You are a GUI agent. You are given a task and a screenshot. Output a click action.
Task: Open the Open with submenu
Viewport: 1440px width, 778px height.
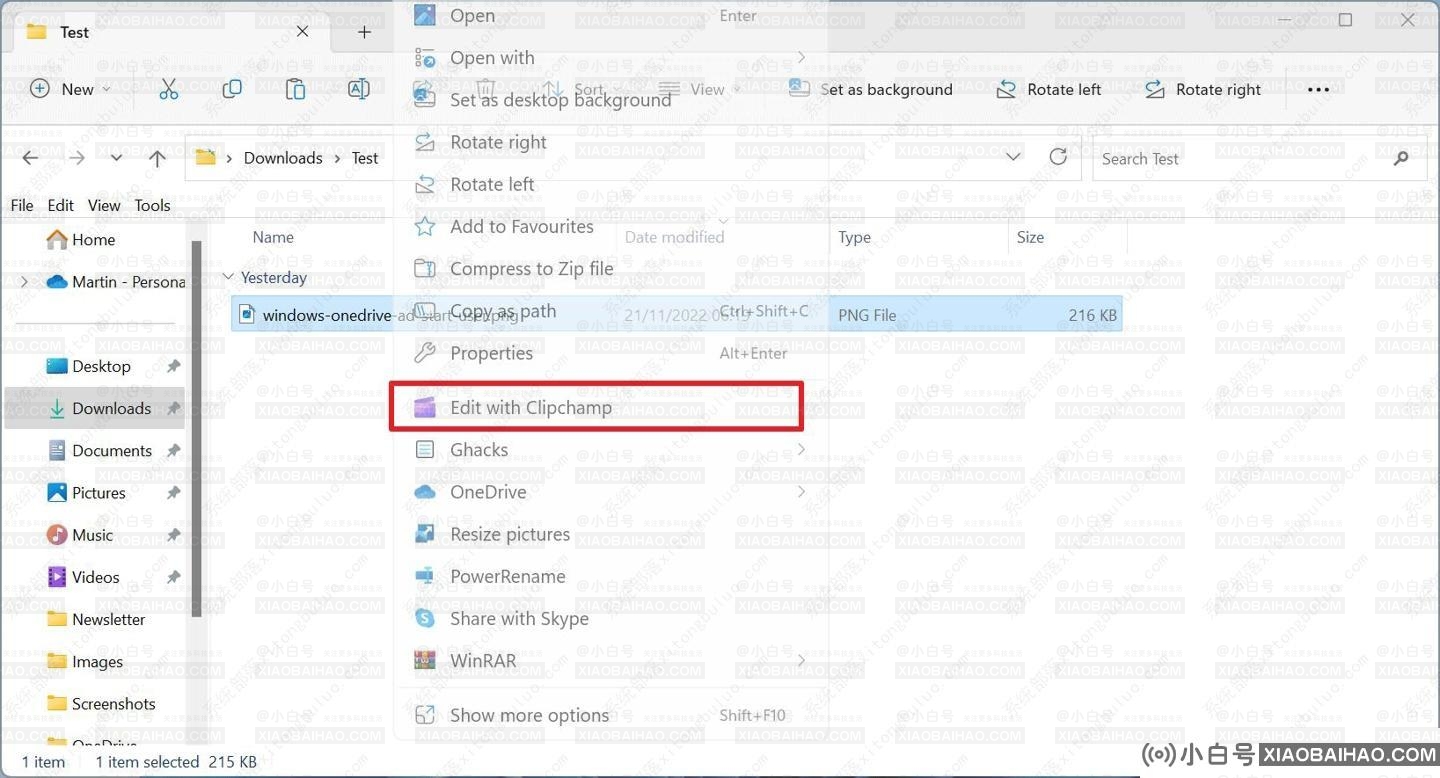coord(611,58)
